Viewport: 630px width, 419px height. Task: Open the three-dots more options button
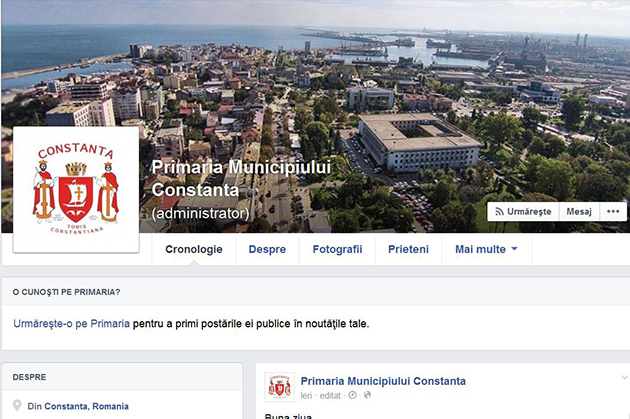[613, 211]
